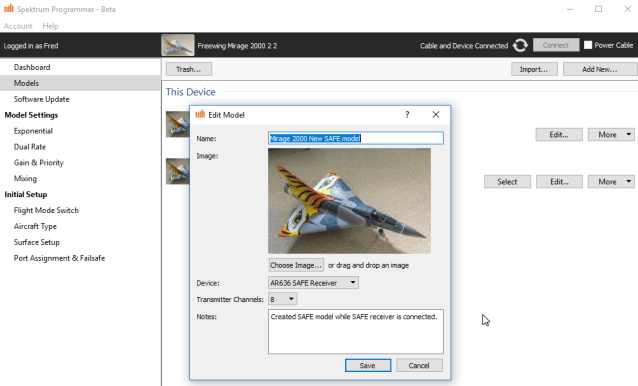Expand the More dropdown for the second model
638x386 pixels.
tap(611, 182)
